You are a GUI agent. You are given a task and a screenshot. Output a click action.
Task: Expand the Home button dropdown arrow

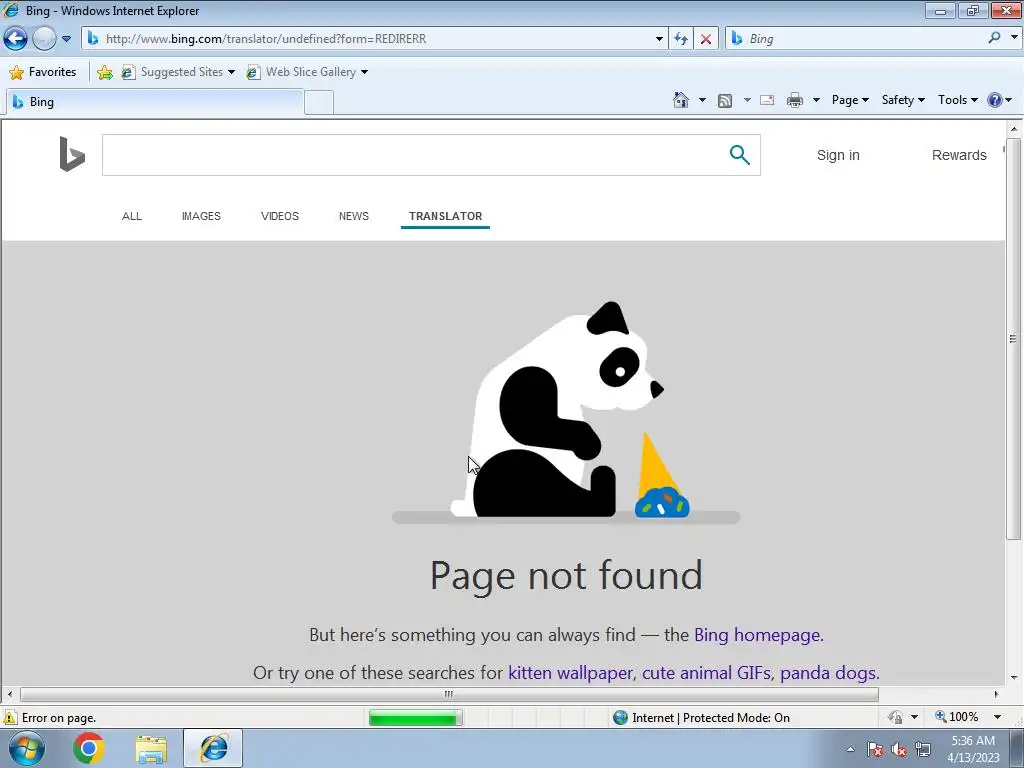[702, 100]
